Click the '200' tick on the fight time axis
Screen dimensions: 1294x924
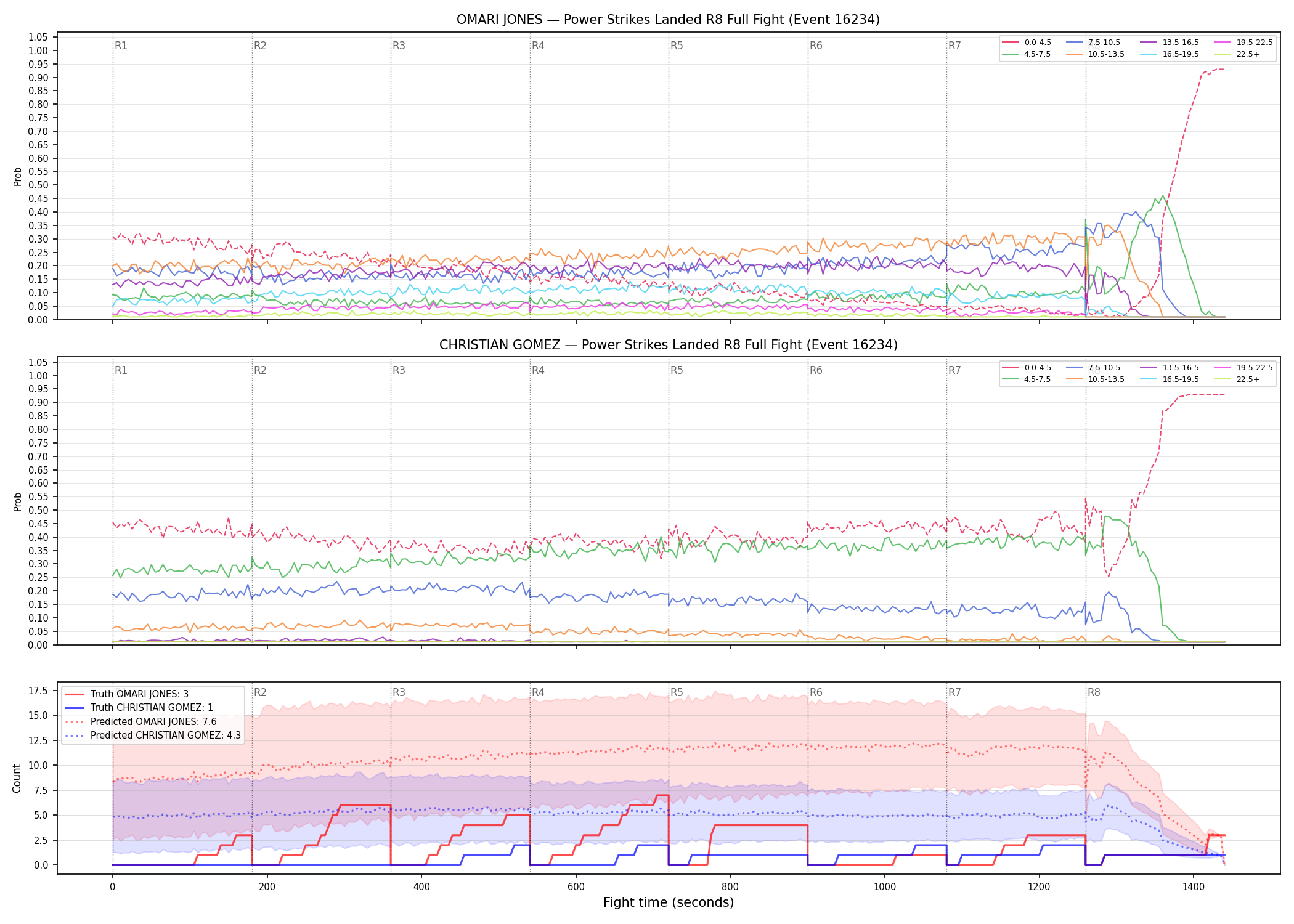click(x=267, y=887)
